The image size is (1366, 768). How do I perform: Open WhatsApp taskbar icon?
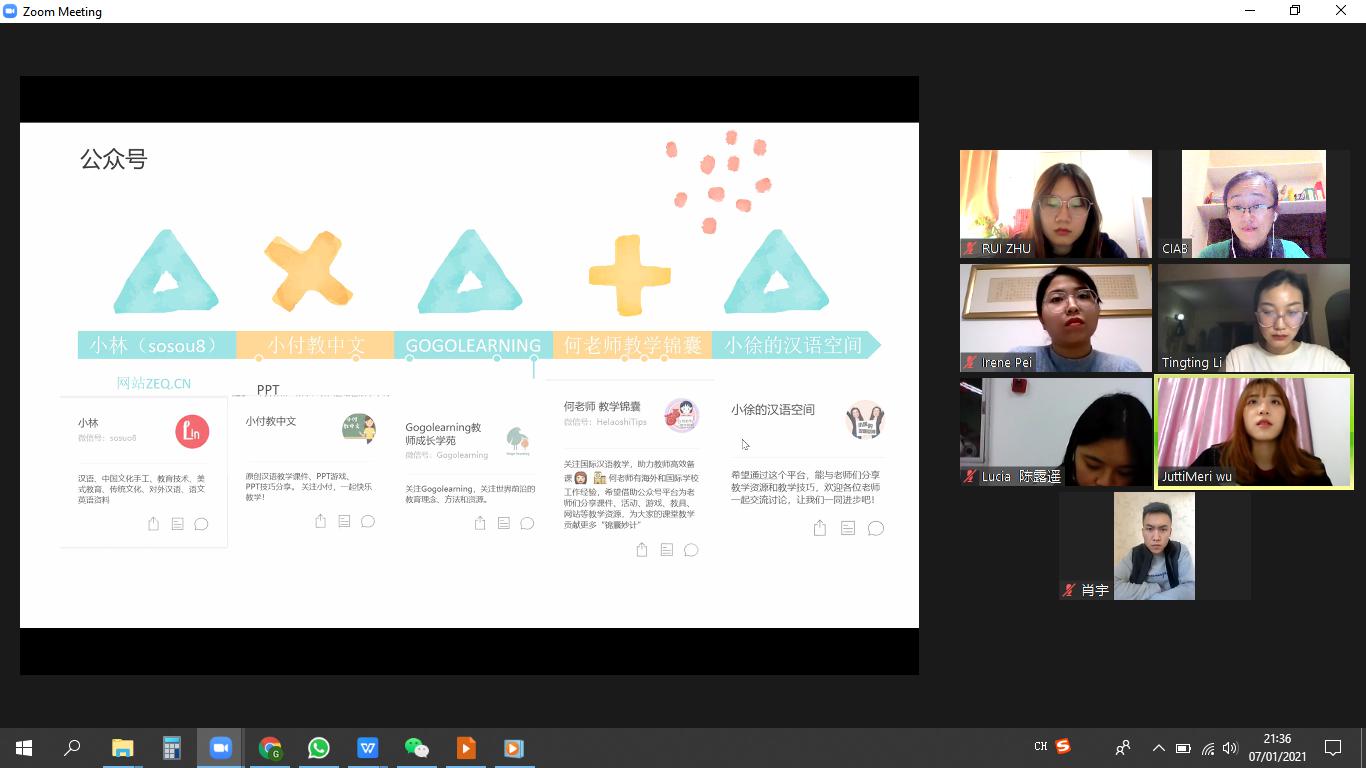point(319,748)
